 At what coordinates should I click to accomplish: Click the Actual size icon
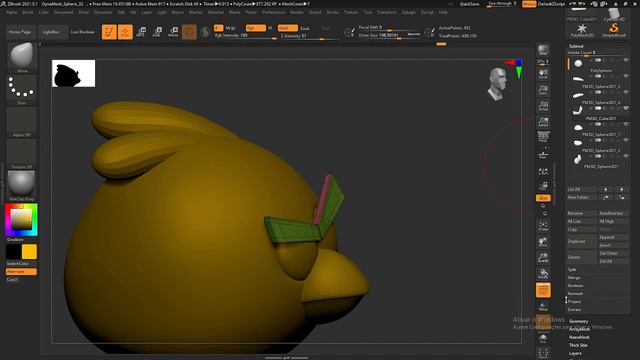(x=543, y=106)
